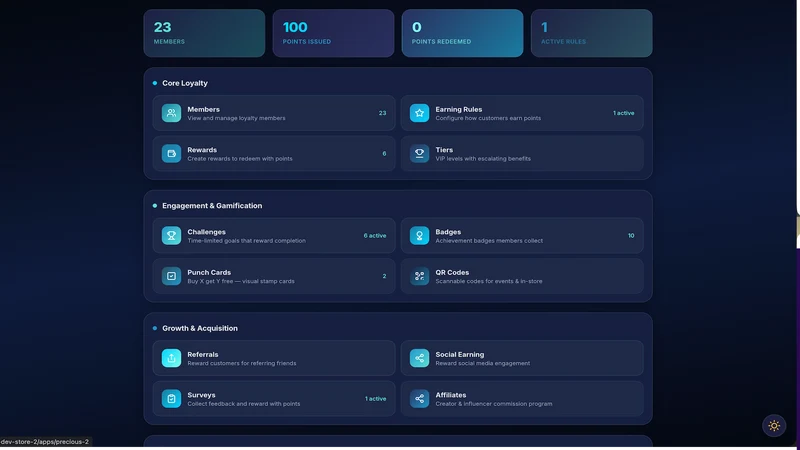Image resolution: width=800 pixels, height=450 pixels.
Task: Click 'Reward customers for referring friends' text
Action: tap(242, 363)
